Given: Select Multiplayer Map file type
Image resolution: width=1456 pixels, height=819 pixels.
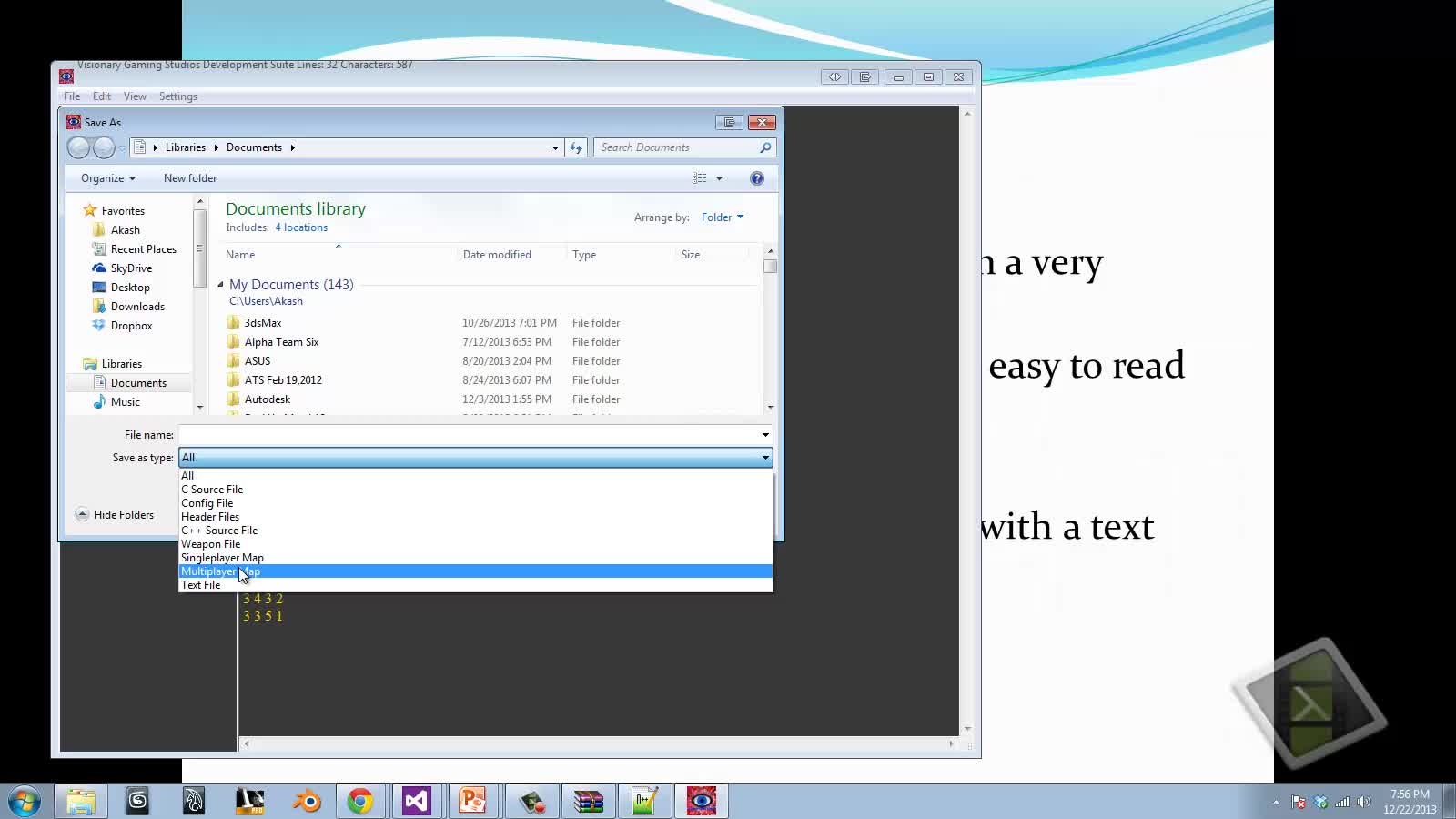Looking at the screenshot, I should pos(220,571).
